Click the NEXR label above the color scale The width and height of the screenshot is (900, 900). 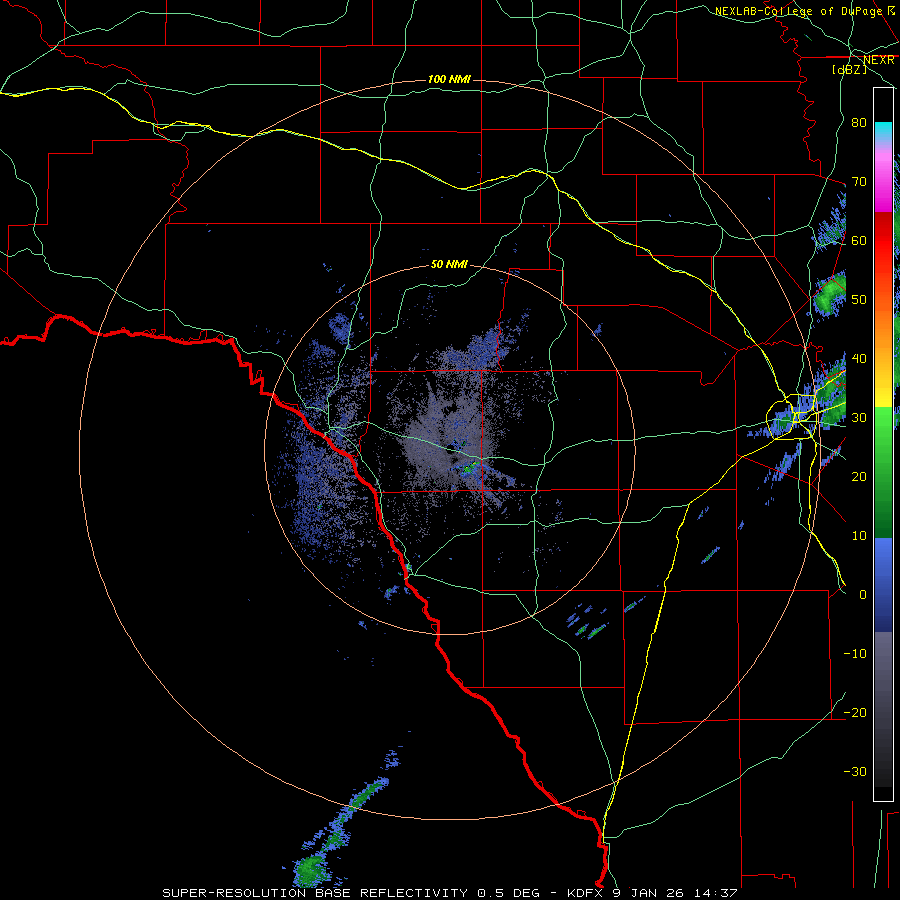tap(879, 60)
